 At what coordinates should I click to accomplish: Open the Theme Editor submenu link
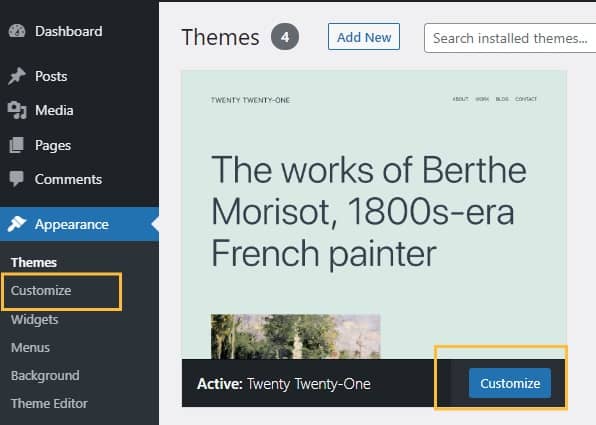pyautogui.click(x=49, y=403)
